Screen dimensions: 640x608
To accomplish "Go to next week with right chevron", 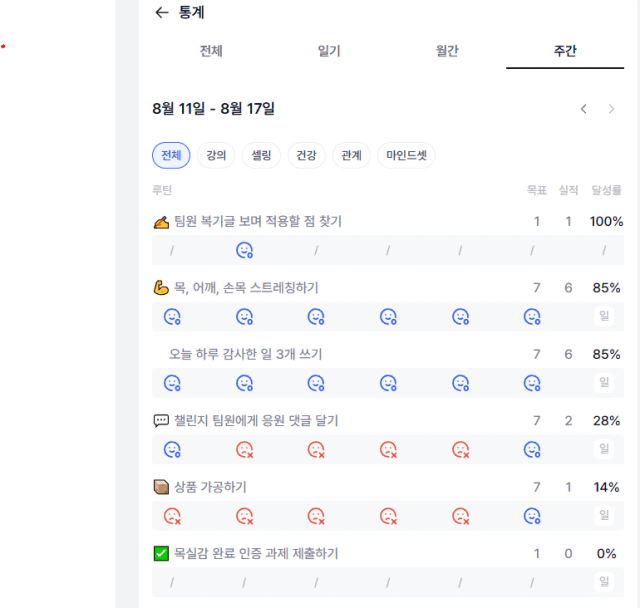I will 611,109.
